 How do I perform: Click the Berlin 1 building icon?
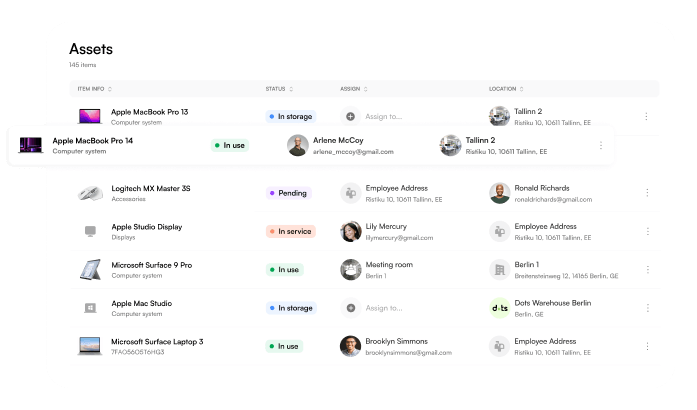pos(500,269)
